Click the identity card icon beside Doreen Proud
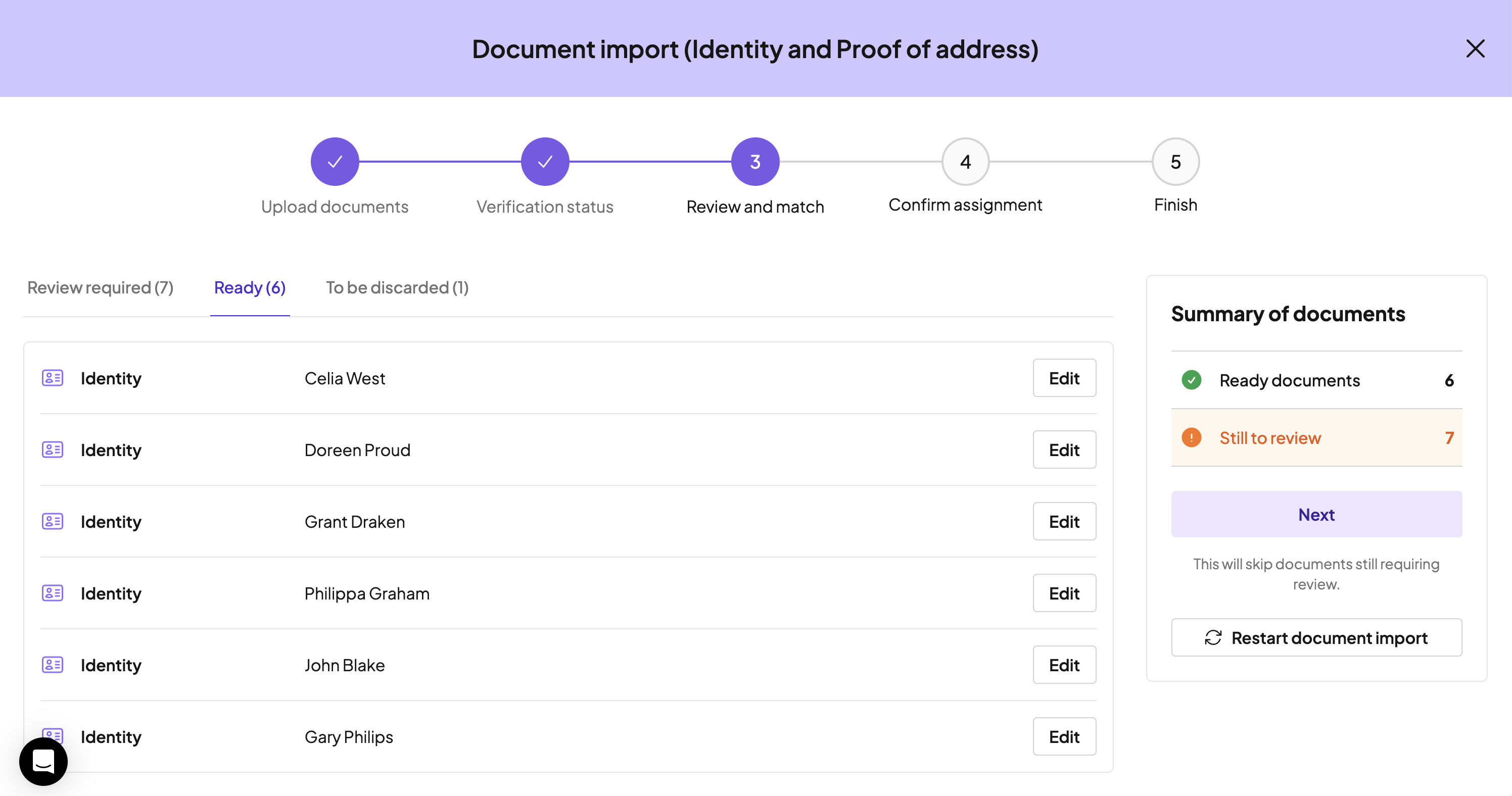This screenshot has width=1512, height=796. pos(52,450)
